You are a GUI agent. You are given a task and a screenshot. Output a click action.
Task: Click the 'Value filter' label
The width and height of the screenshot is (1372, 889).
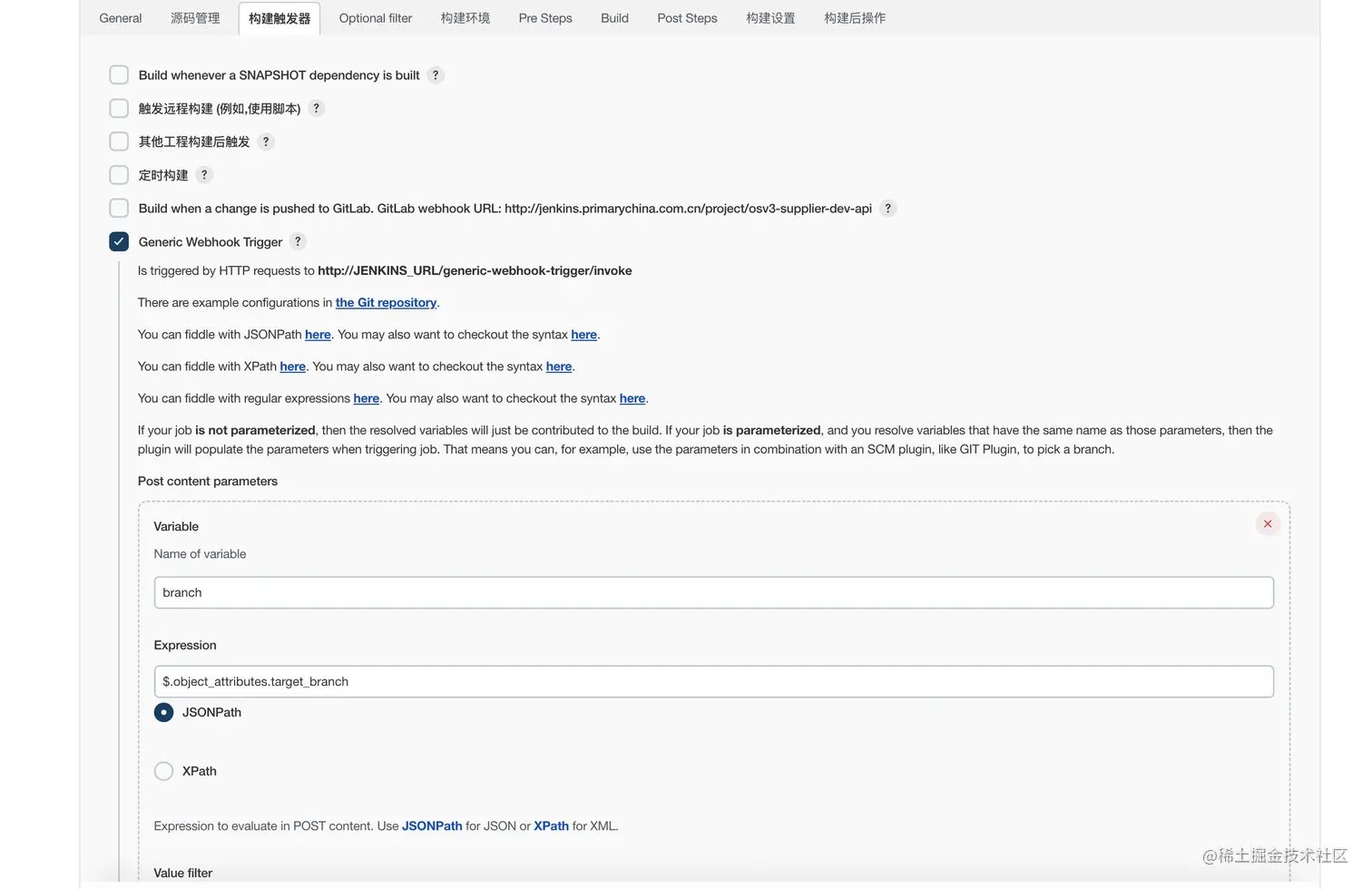pyautogui.click(x=183, y=873)
